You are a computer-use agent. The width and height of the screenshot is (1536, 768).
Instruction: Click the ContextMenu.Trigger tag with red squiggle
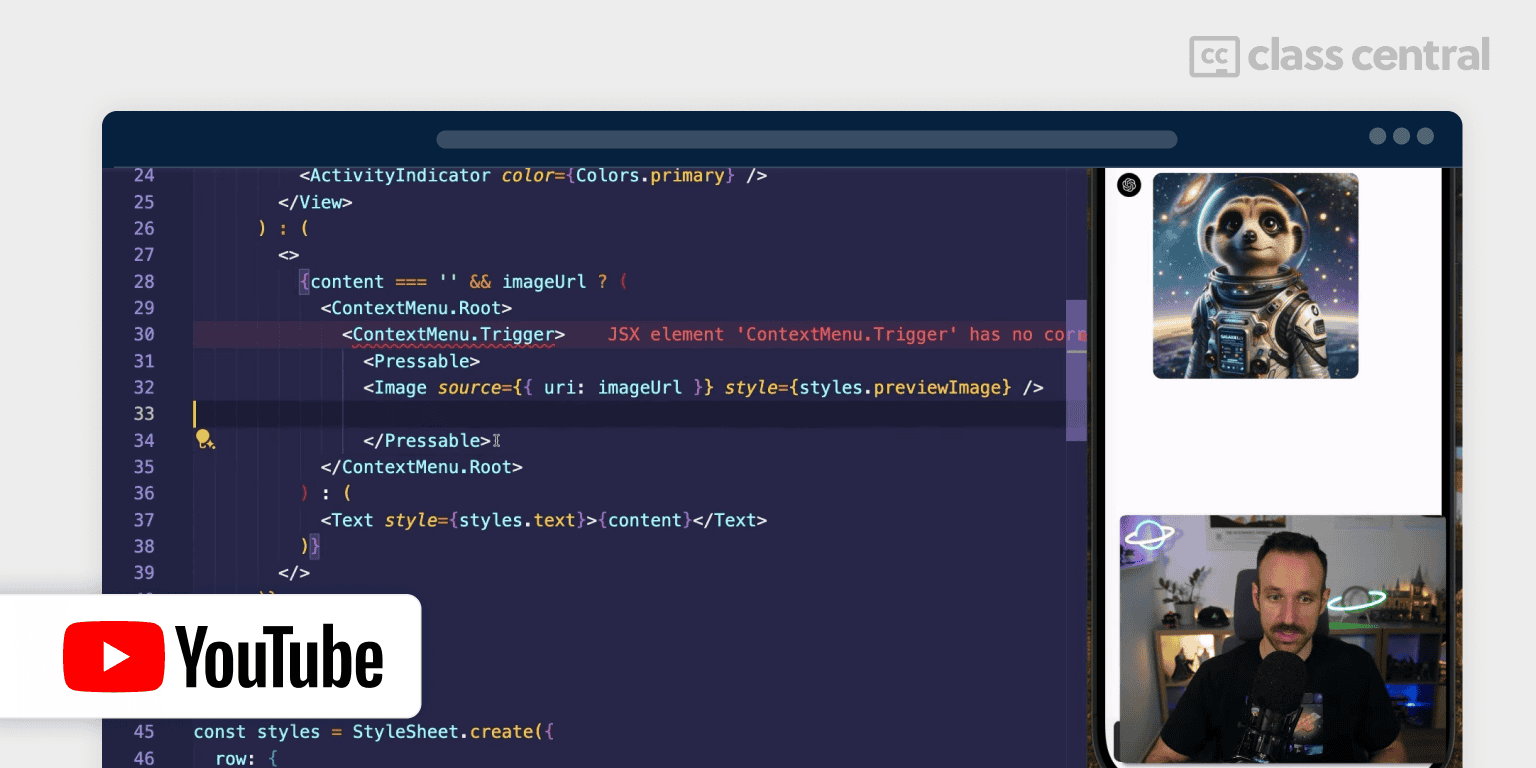point(454,334)
